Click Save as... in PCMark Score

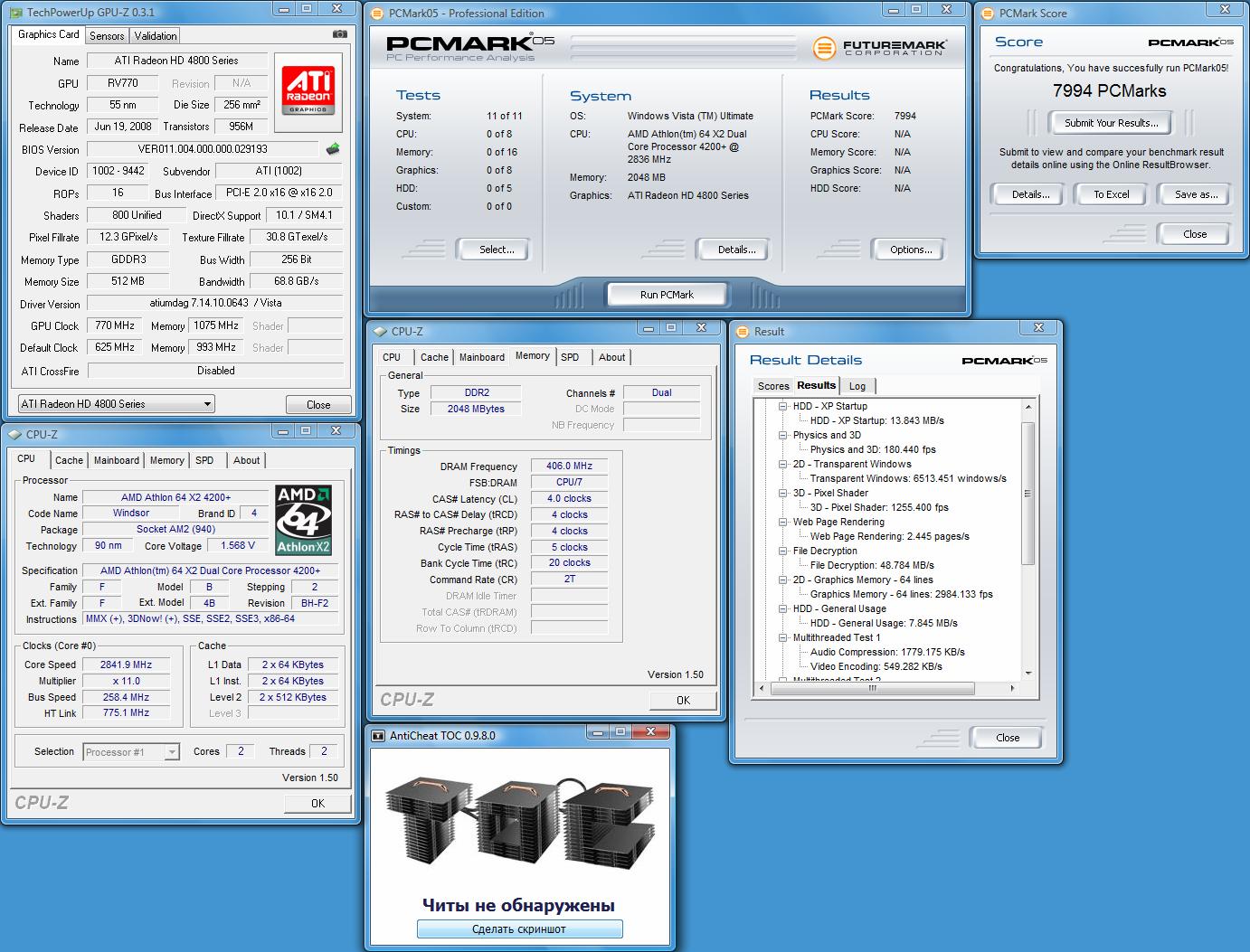tap(1196, 194)
